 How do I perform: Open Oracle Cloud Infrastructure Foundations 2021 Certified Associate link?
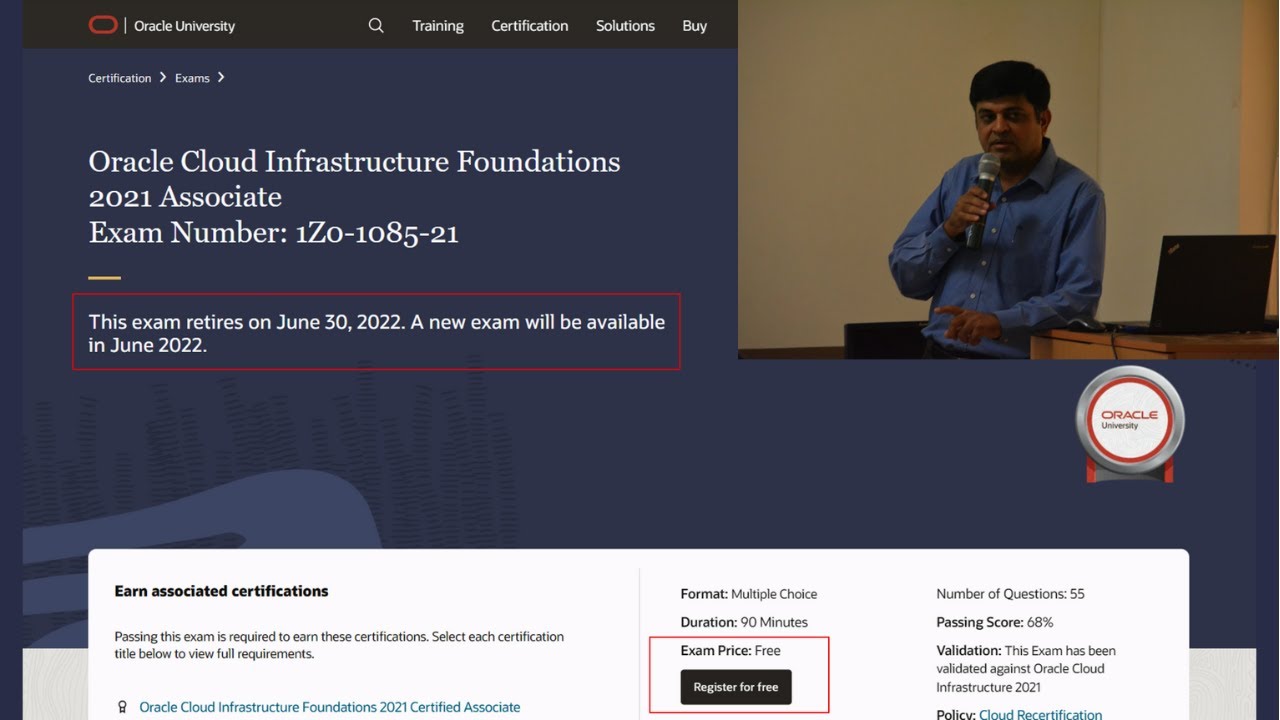click(330, 707)
